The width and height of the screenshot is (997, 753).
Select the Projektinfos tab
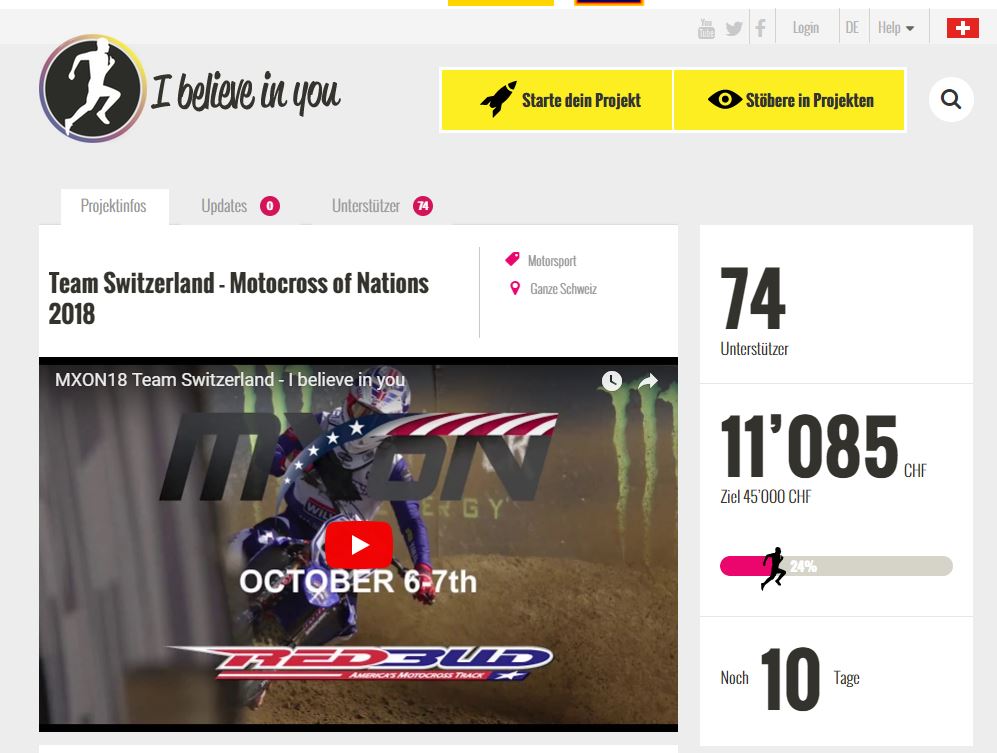click(x=114, y=206)
